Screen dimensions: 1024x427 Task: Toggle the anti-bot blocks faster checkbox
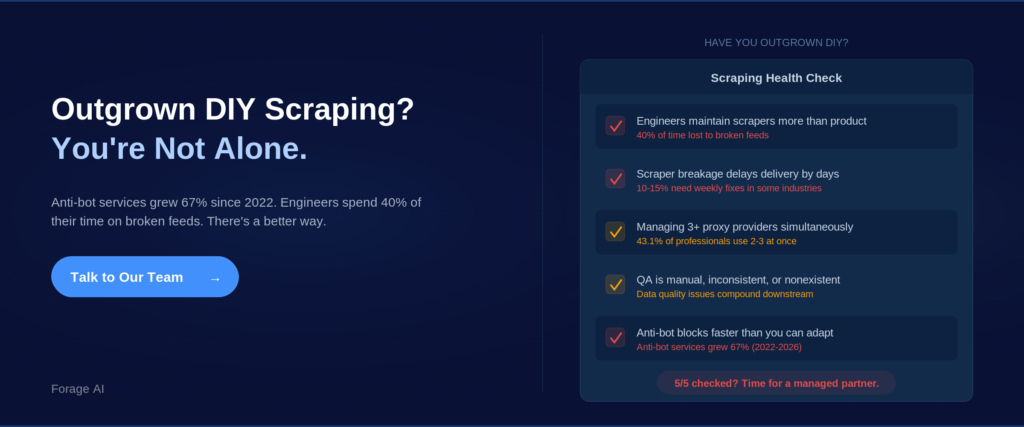click(615, 338)
